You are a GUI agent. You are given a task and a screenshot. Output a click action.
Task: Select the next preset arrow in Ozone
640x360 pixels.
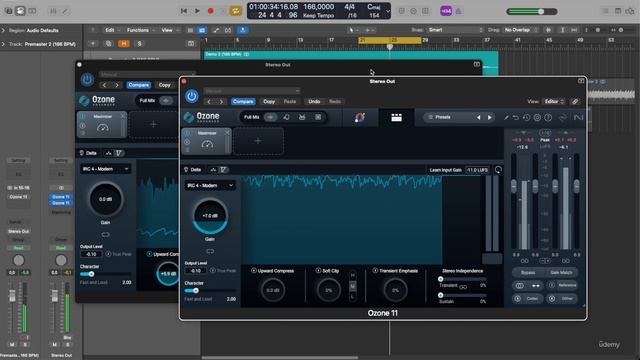coord(490,118)
